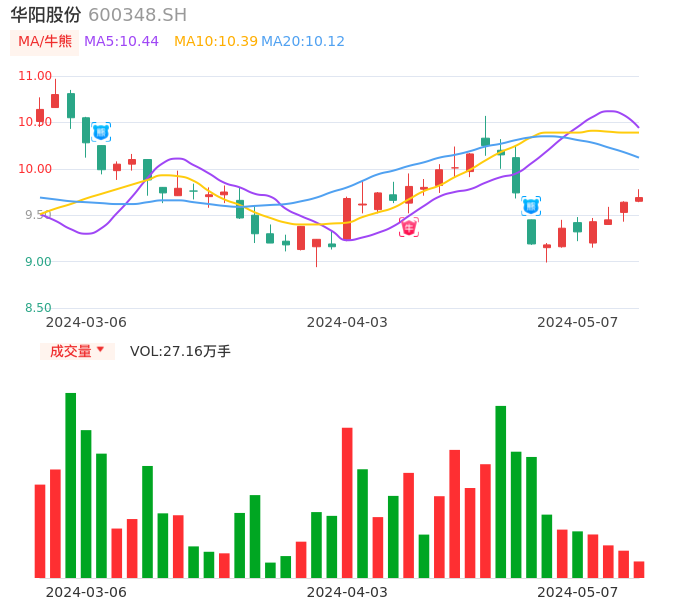Click the 11.00 price axis label
Image resolution: width=686 pixels, height=606 pixels.
coord(35,76)
